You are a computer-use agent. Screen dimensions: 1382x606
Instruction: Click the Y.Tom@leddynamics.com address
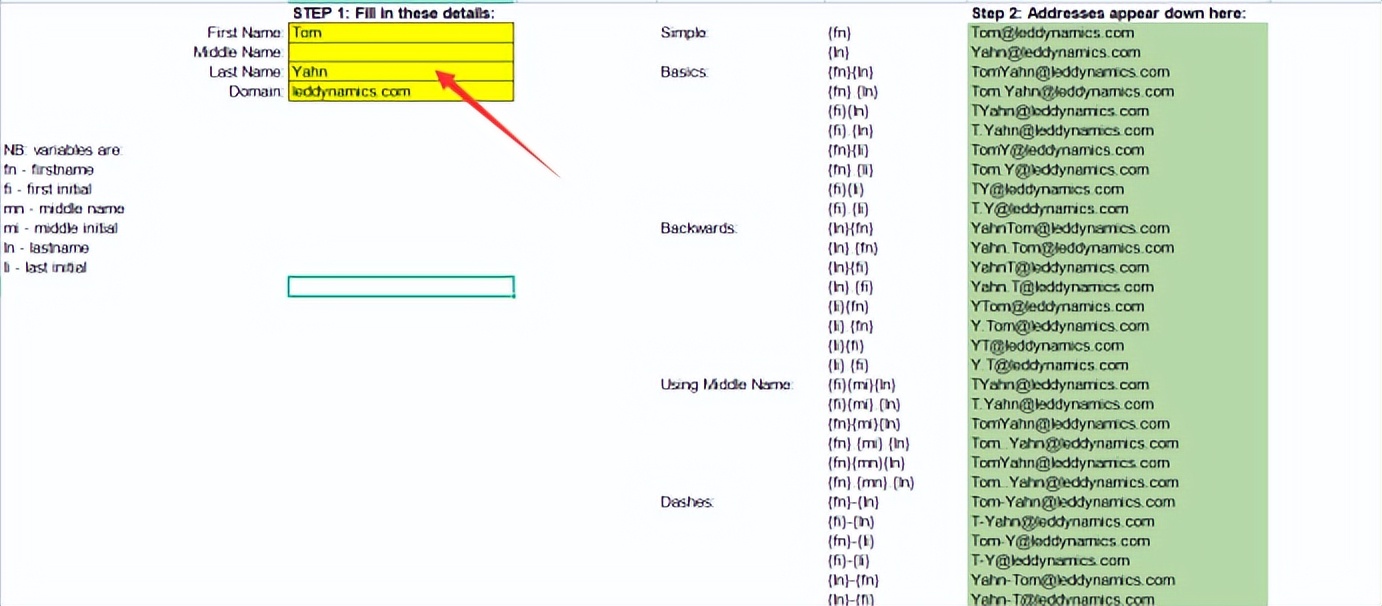[1060, 326]
